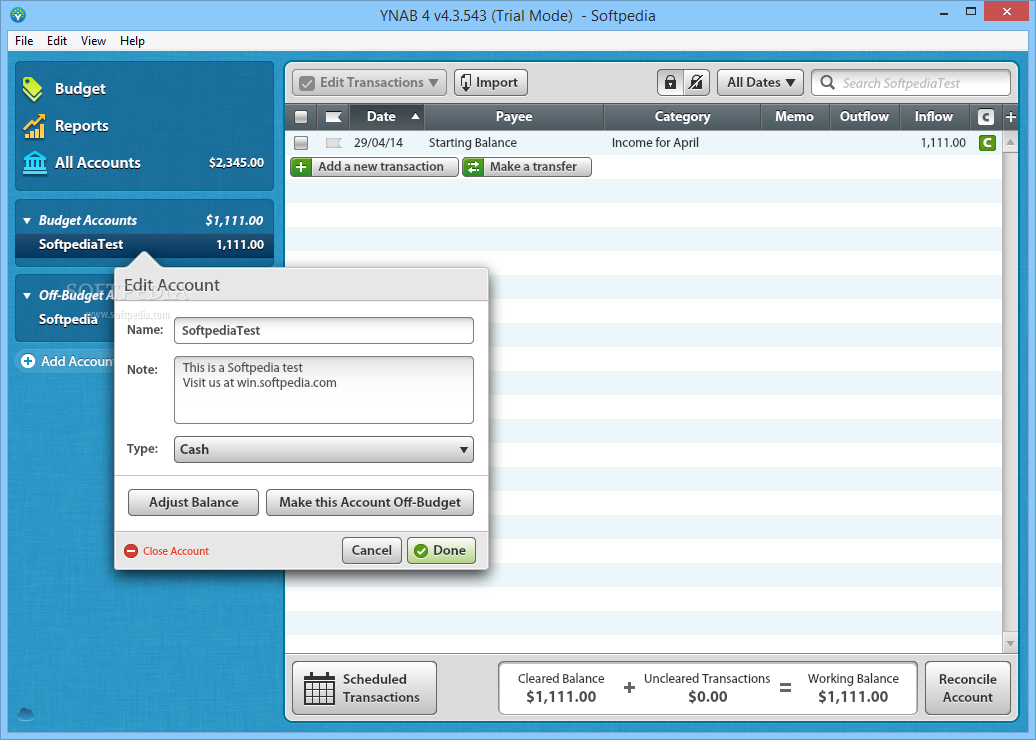Open Edit Transactions dropdown
Viewport: 1036px width, 740px height.
coord(369,83)
